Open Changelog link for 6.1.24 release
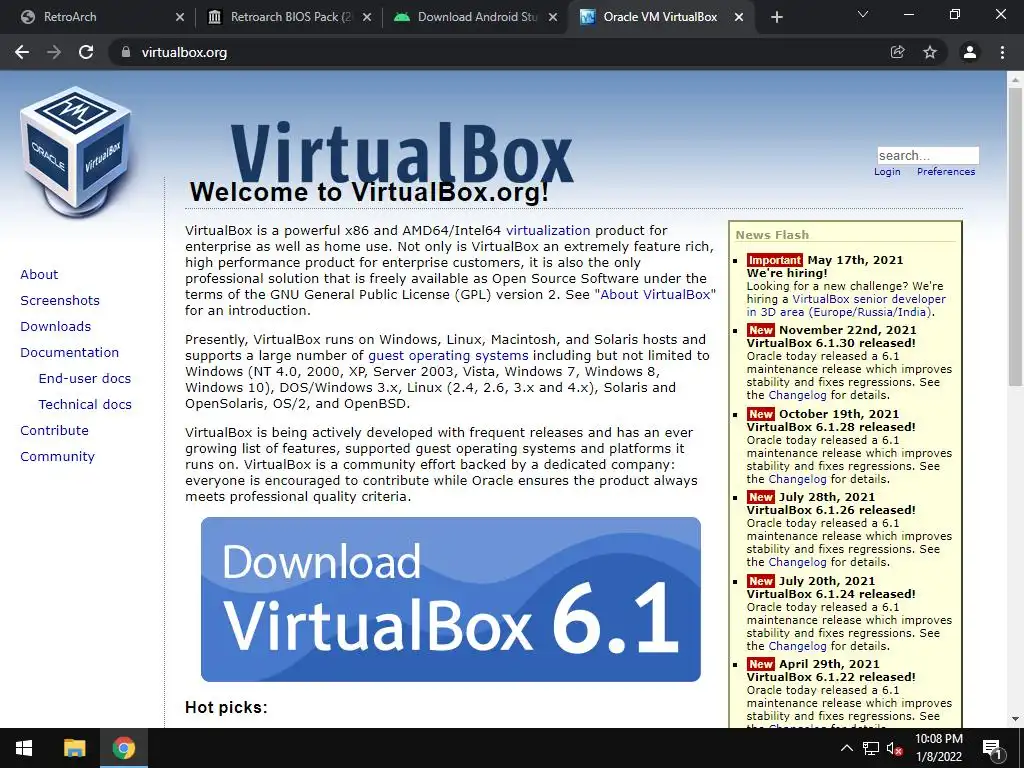This screenshot has width=1024, height=768. 797,646
